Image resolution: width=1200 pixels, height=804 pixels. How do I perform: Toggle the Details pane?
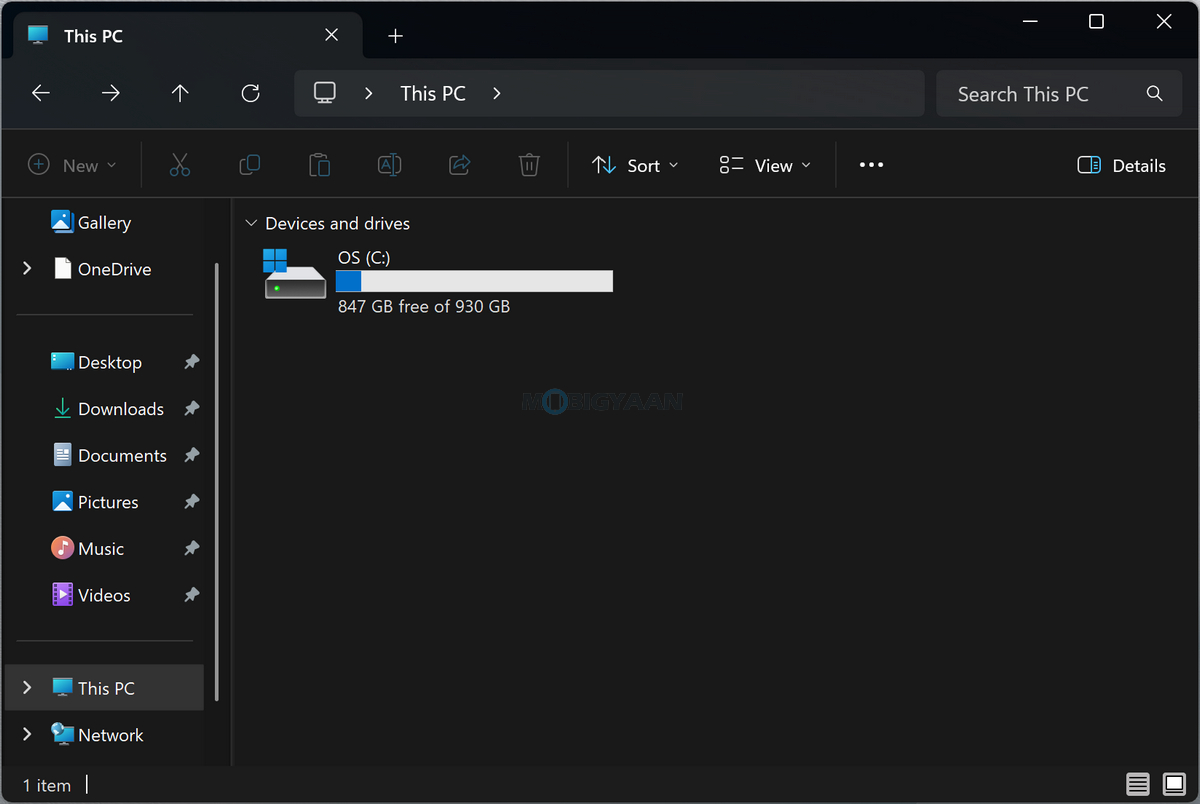tap(1122, 166)
